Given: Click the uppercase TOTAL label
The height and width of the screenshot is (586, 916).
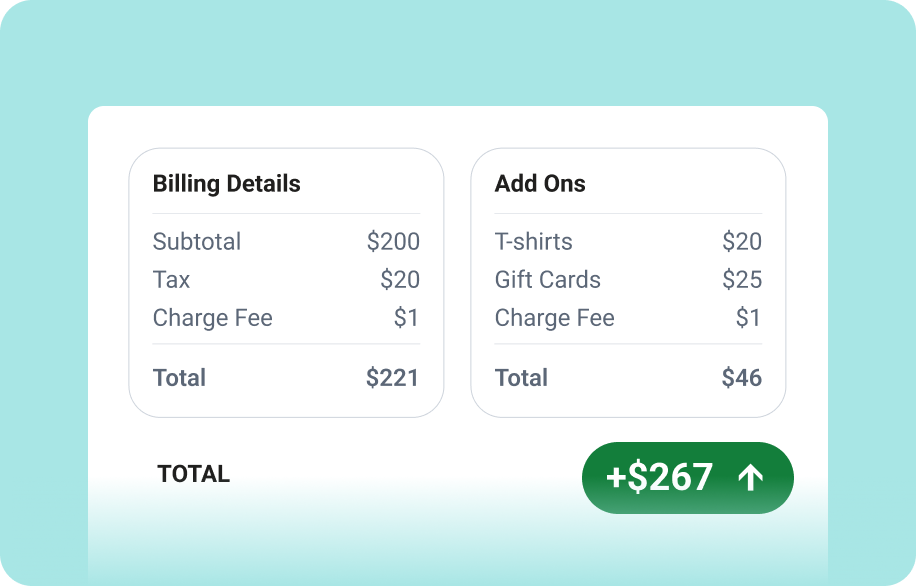Looking at the screenshot, I should (x=193, y=474).
